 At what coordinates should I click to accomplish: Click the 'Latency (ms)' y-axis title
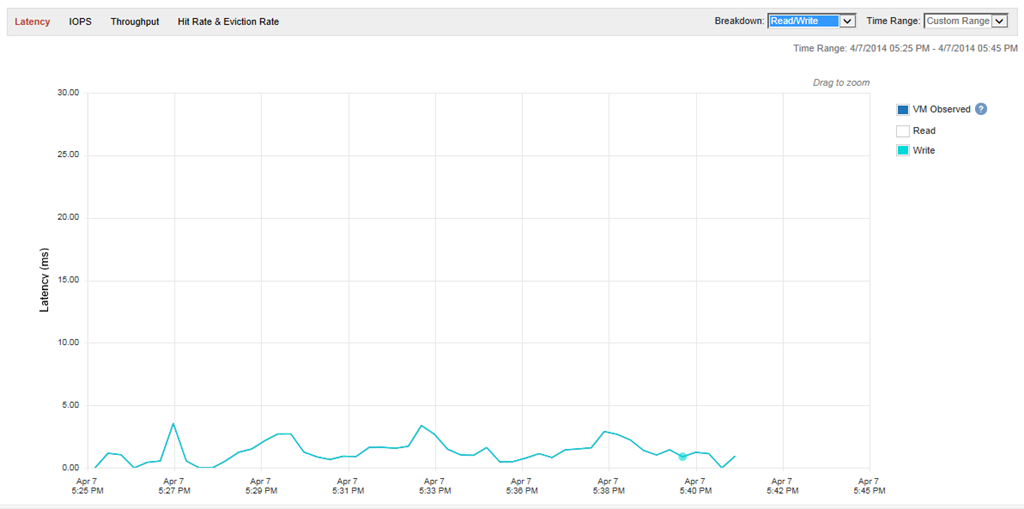point(44,280)
